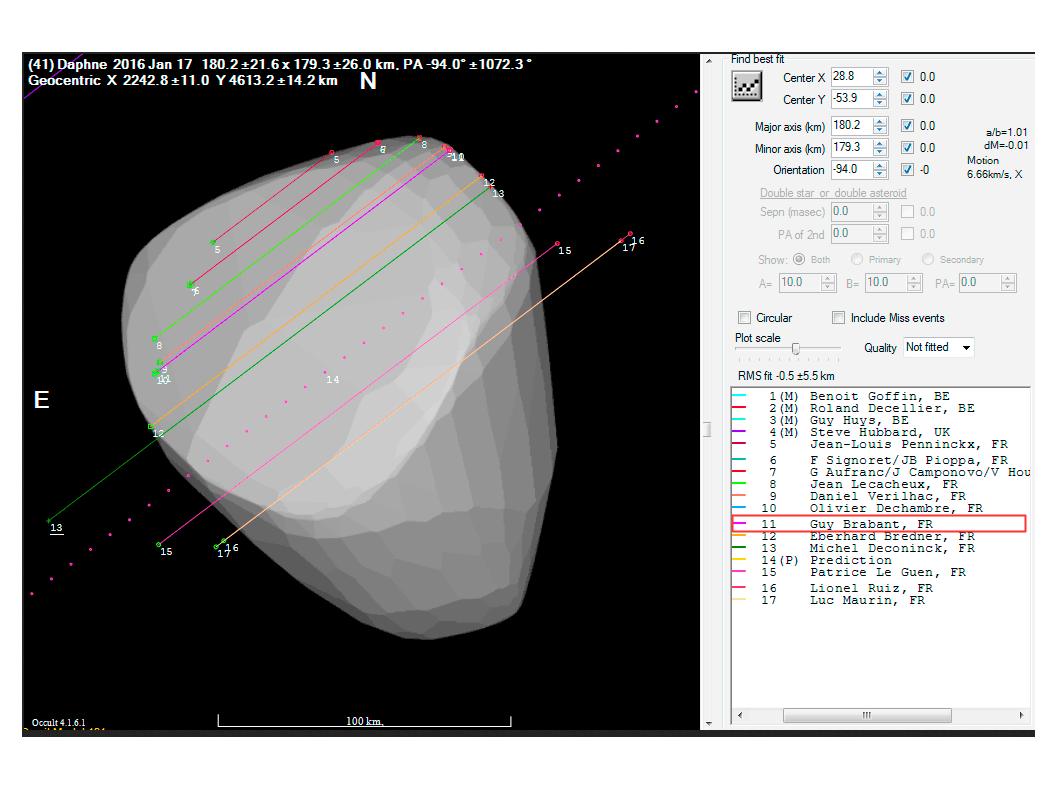Click the Major axis (km) value field
This screenshot has height=794, width=1058.
tap(852, 125)
